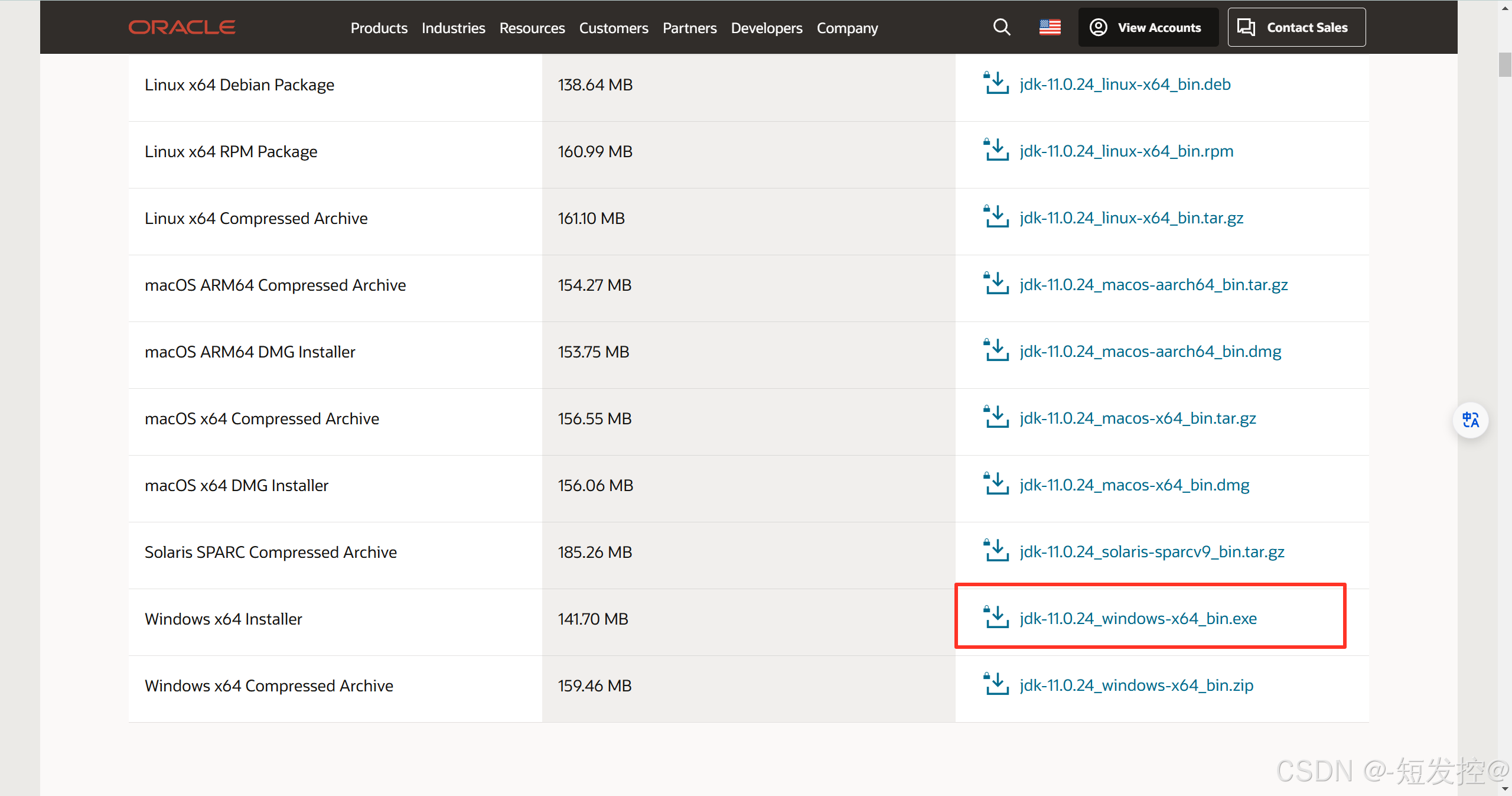This screenshot has height=796, width=1512.
Task: Open the Resources menu
Action: pos(532,28)
